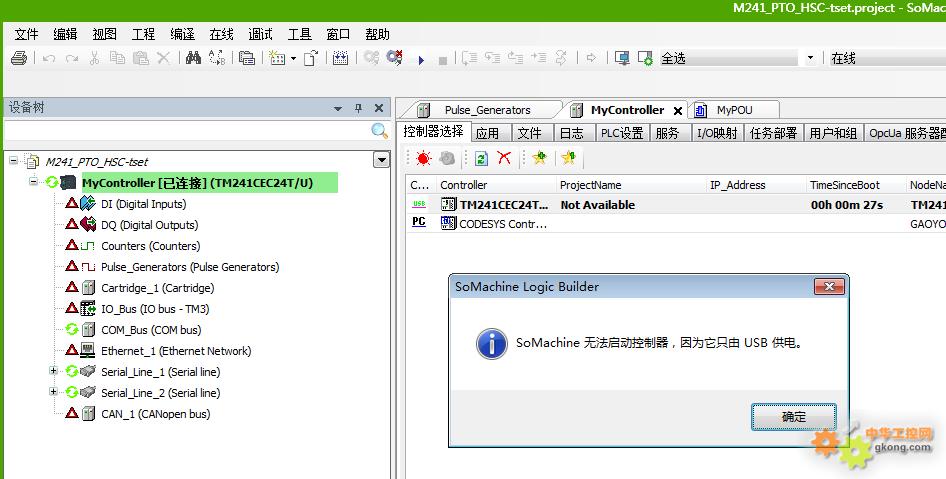946x479 pixels.
Task: Open the 设备树 panel options dropdown arrow
Action: (338, 109)
